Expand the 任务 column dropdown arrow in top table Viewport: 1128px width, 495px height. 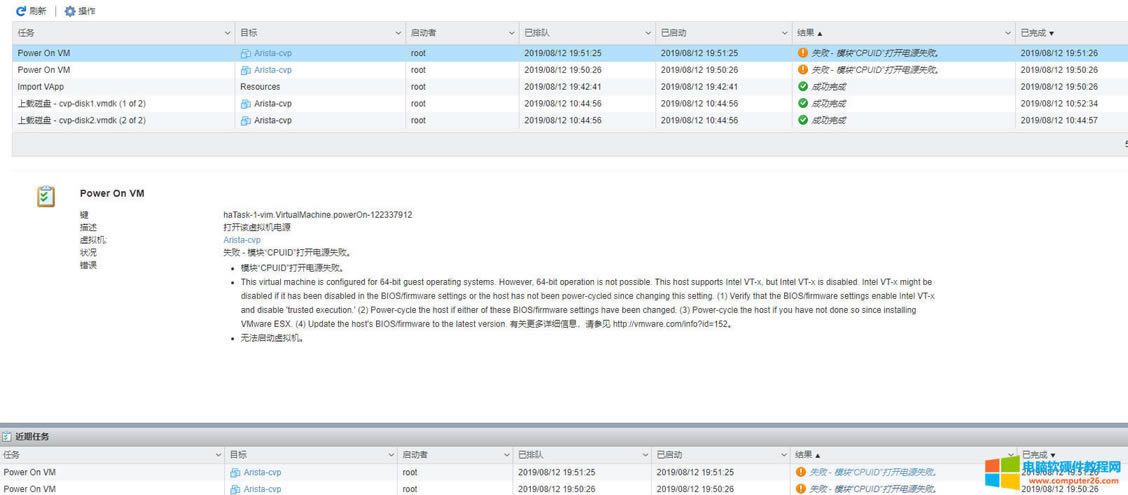227,33
